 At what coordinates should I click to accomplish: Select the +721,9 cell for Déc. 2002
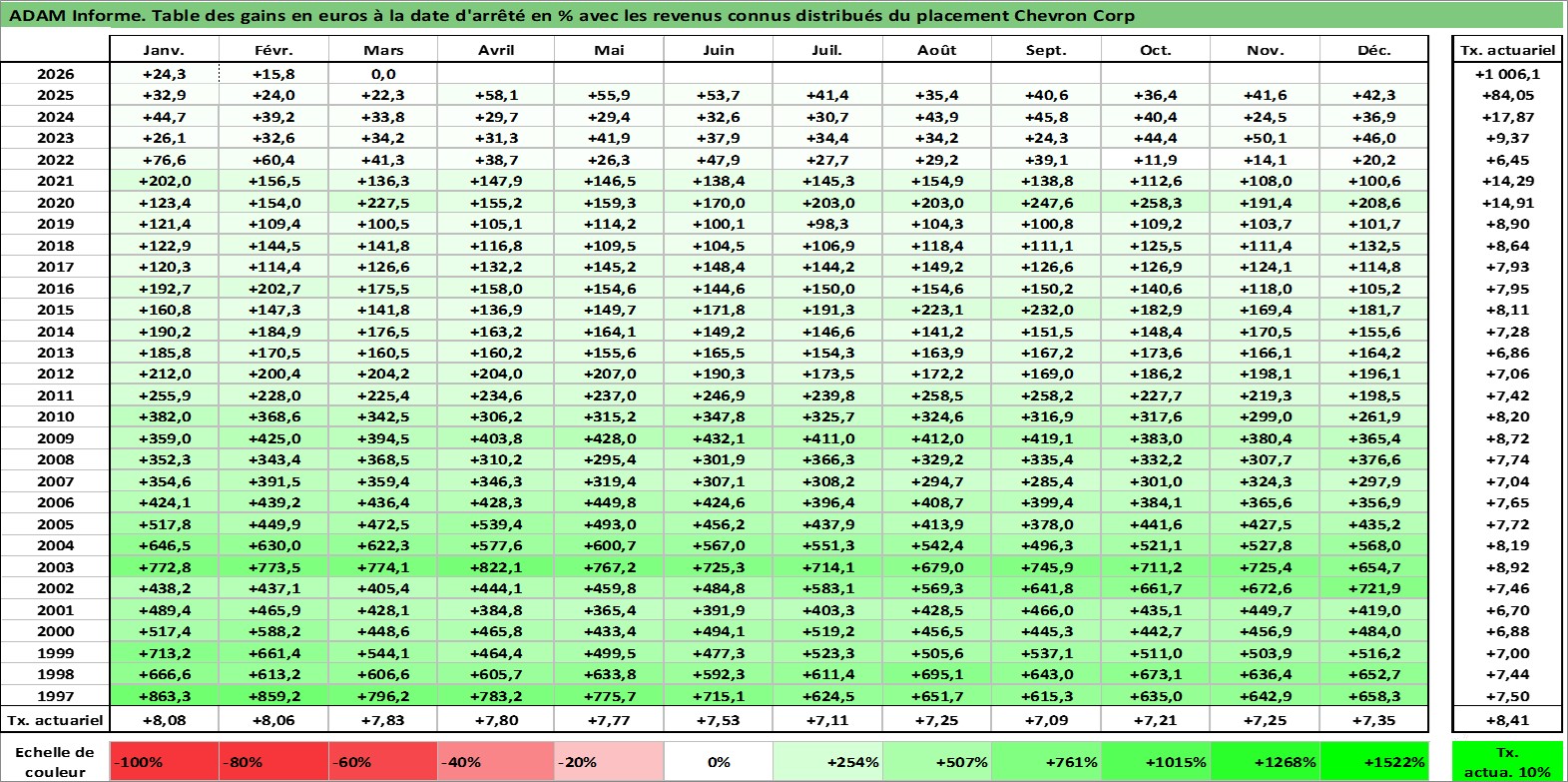pos(1374,588)
